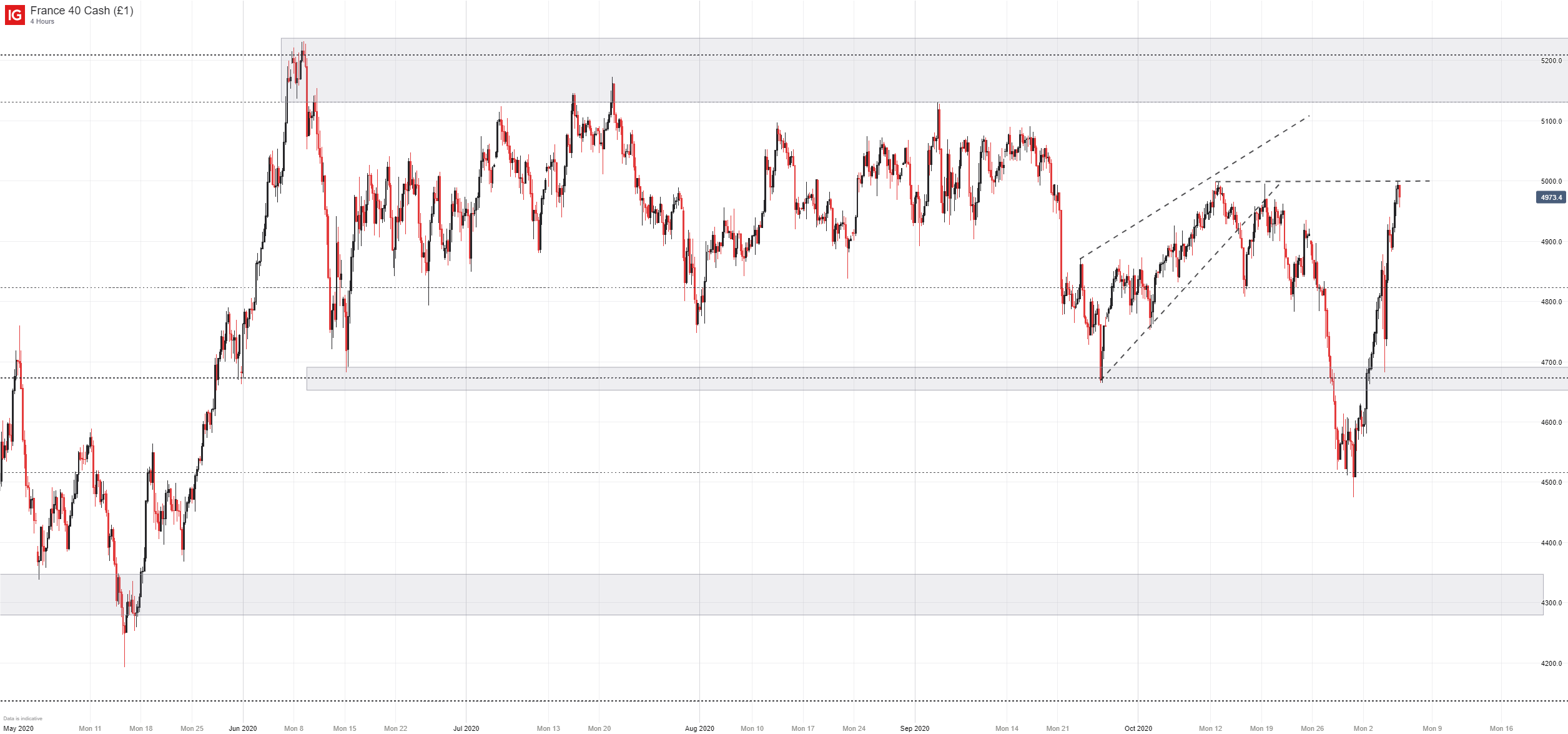Click the Mon 24 date label
Image resolution: width=1568 pixels, height=734 pixels.
(x=854, y=728)
